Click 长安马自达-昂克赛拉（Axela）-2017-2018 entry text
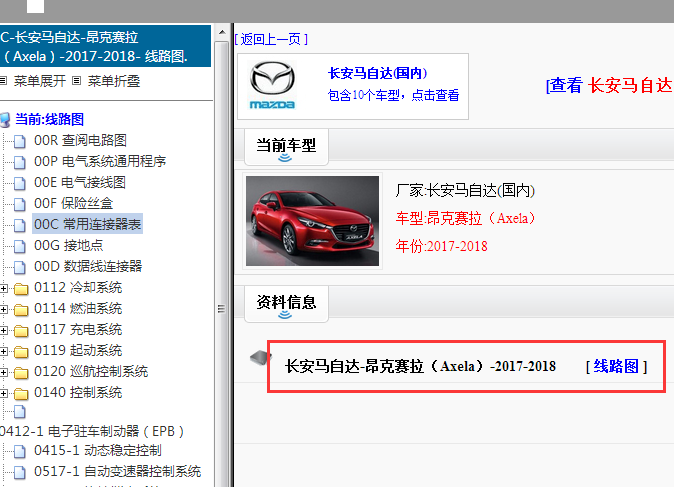 (420, 366)
